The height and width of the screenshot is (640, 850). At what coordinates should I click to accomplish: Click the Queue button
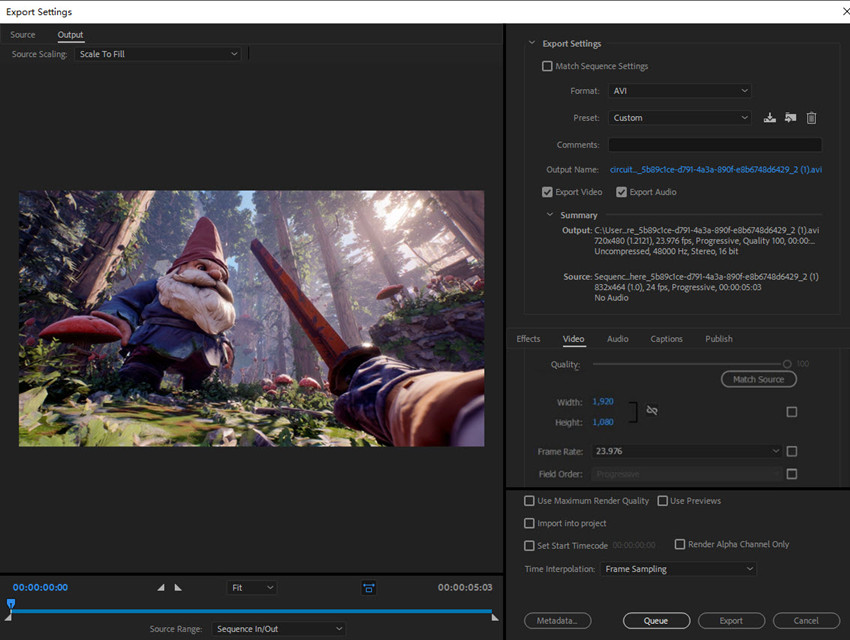click(x=656, y=621)
